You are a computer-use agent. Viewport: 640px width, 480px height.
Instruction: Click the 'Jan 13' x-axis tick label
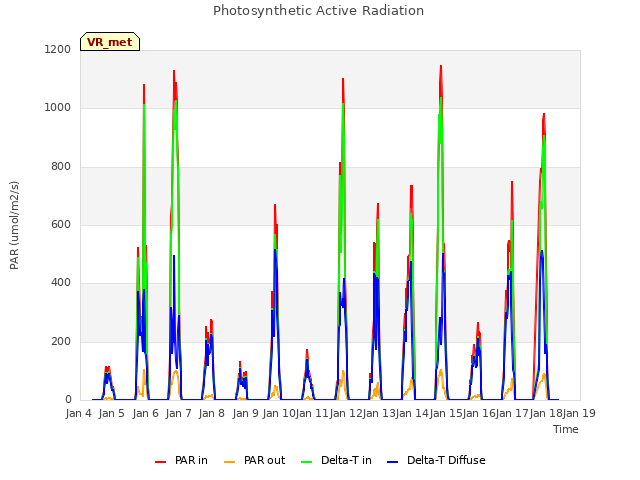coord(379,413)
